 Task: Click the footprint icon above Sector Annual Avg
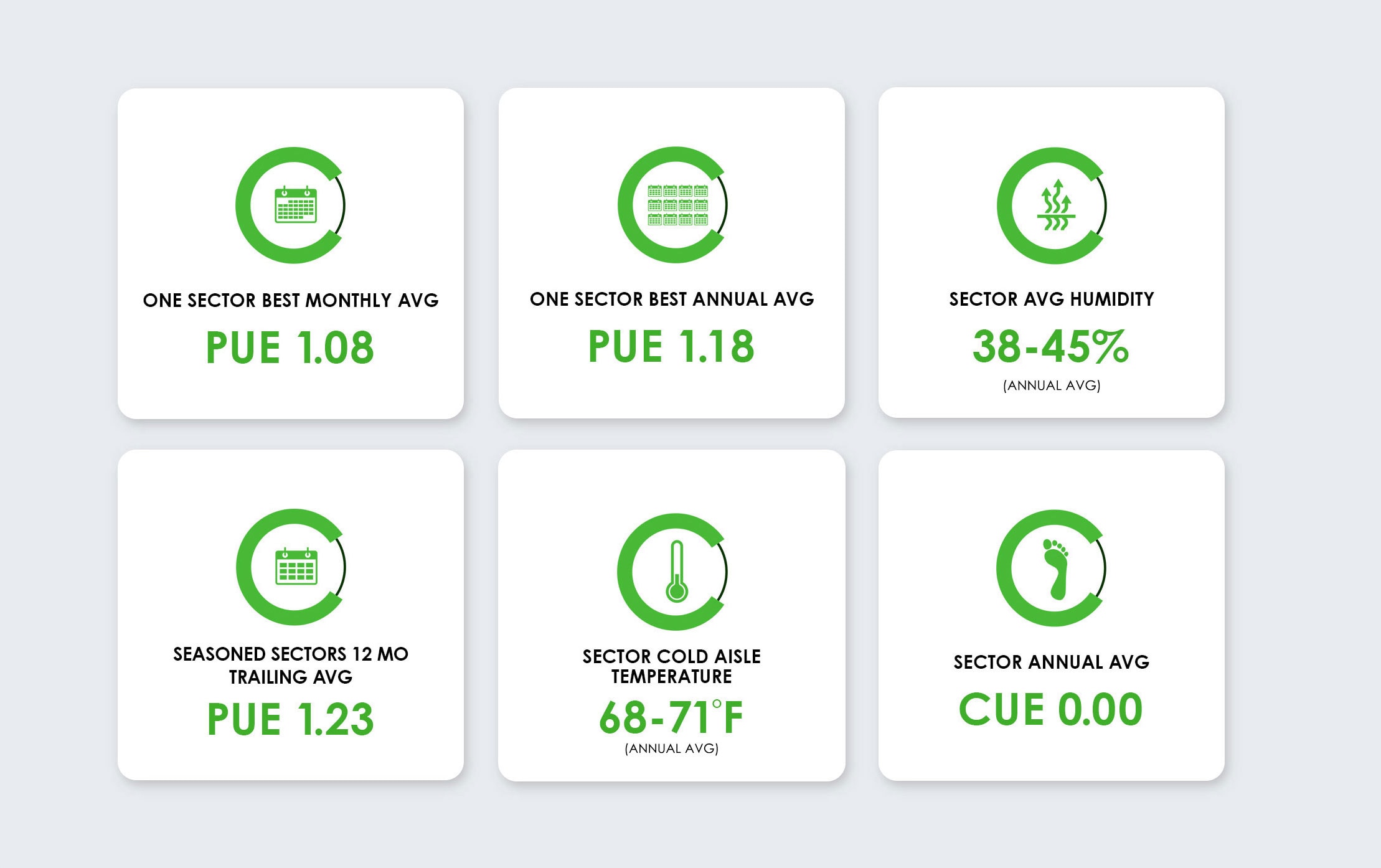pyautogui.click(x=1055, y=569)
